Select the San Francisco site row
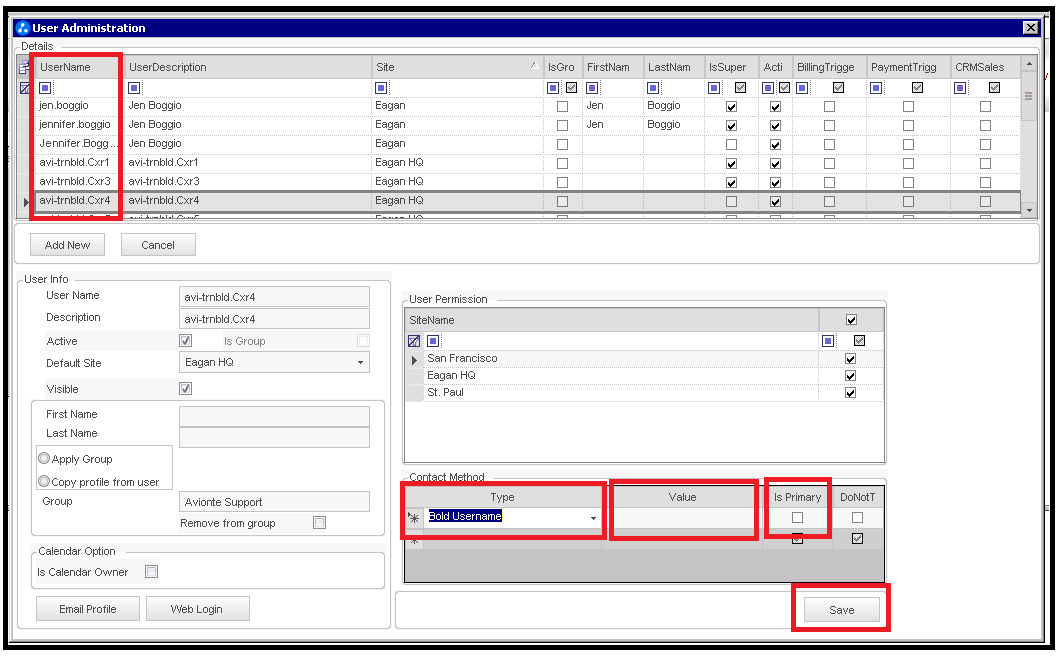This screenshot has height=658, width=1064. coord(645,359)
